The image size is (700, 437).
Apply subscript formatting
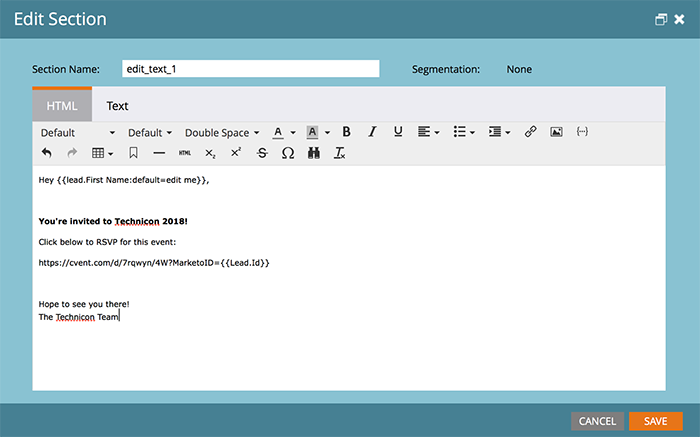210,154
